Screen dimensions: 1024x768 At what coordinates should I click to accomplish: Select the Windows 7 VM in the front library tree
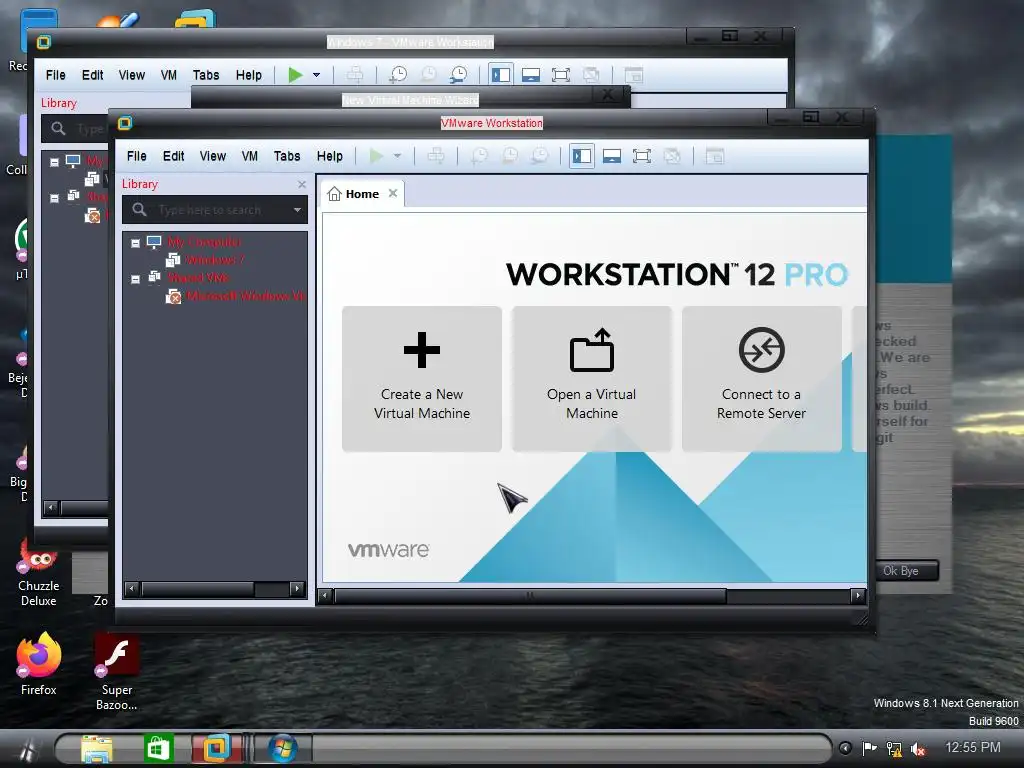(x=214, y=260)
